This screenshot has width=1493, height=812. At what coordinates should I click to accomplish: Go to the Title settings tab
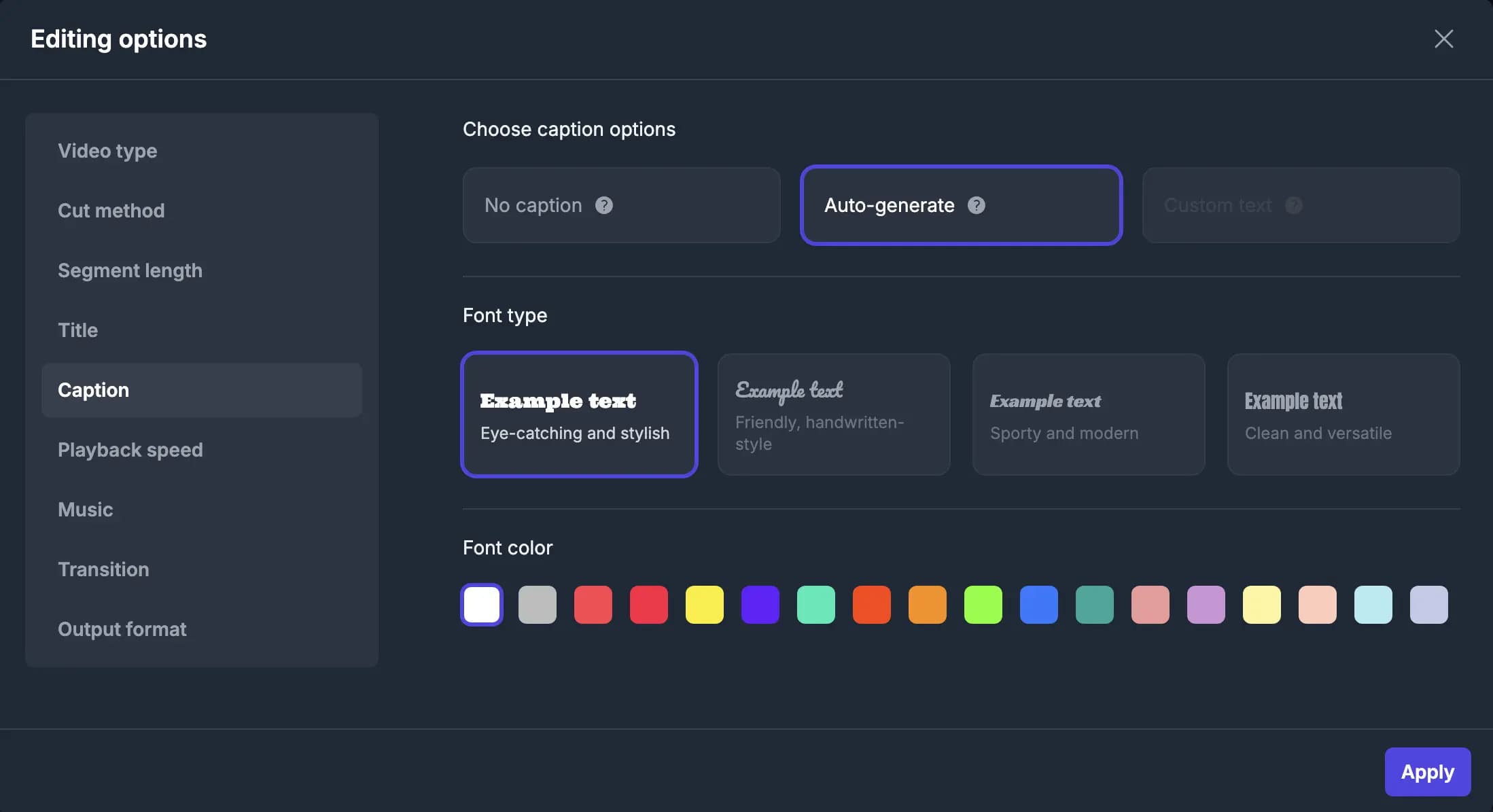coord(77,330)
